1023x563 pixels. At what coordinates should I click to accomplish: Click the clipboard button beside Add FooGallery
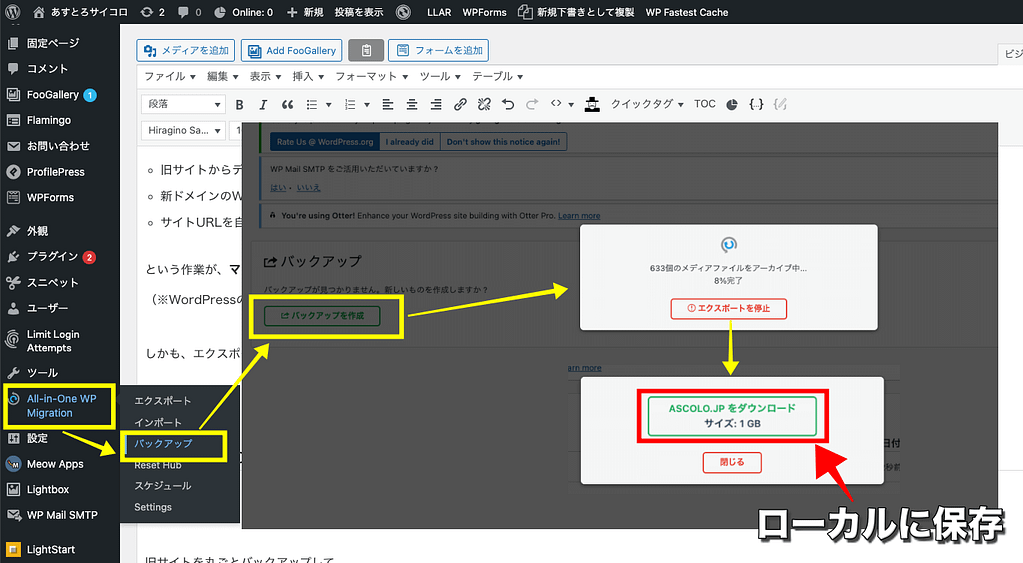366,50
